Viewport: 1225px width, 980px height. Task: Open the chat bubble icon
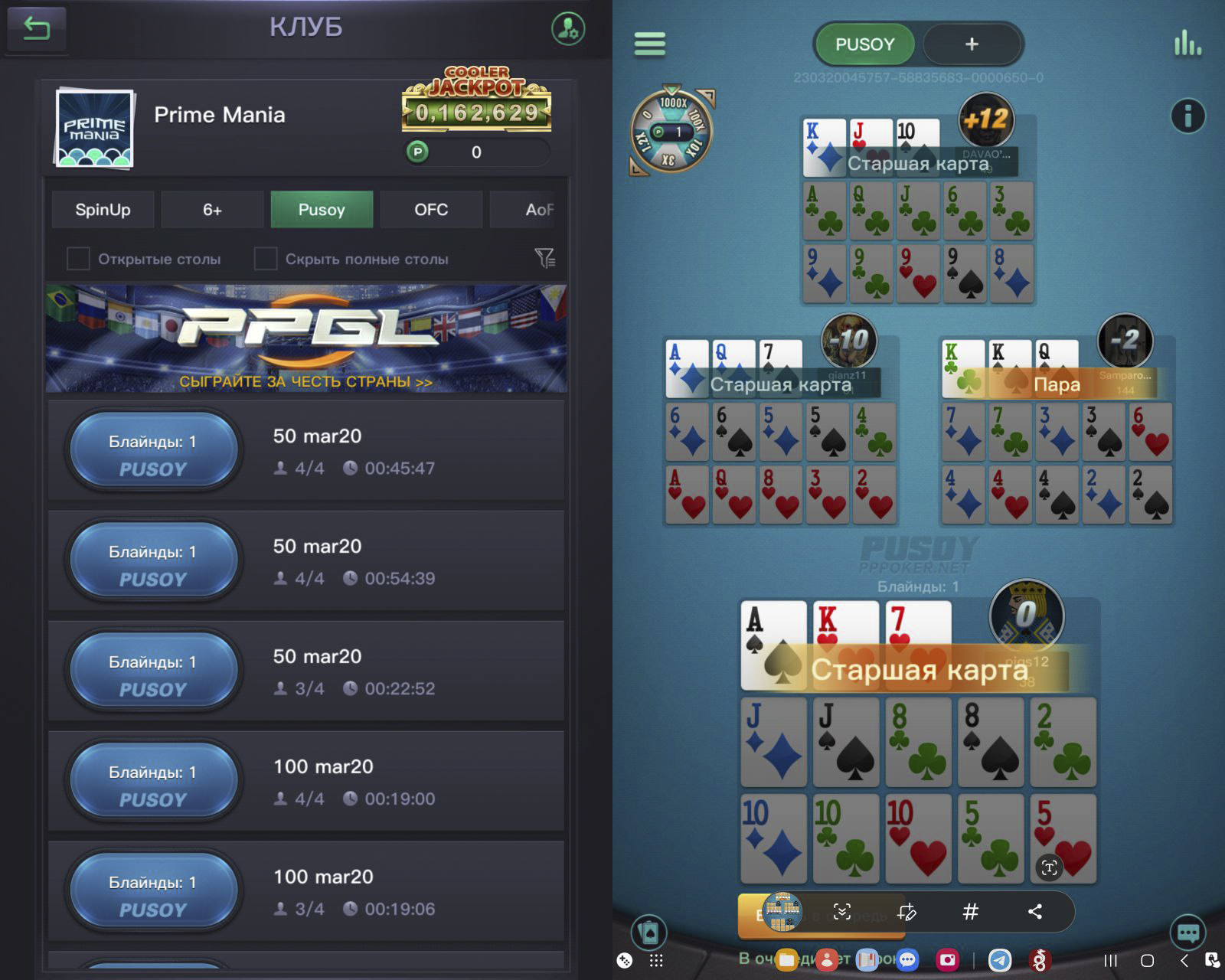[1188, 933]
